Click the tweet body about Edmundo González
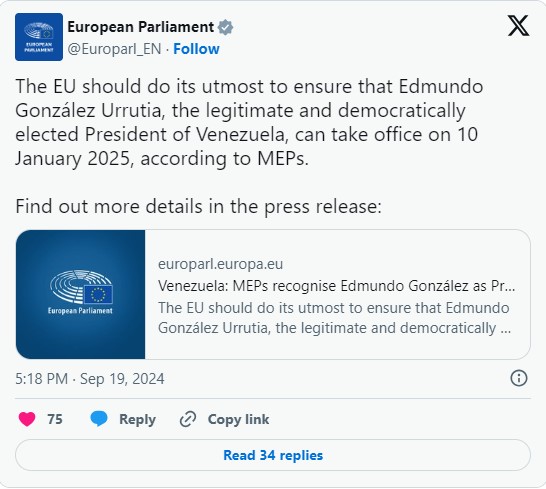This screenshot has width=546, height=489. tap(249, 122)
